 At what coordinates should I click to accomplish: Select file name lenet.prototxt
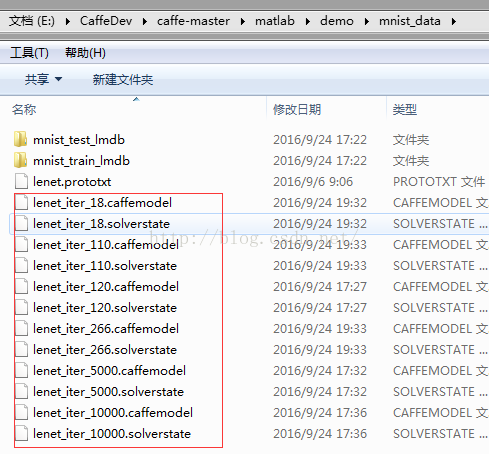72,182
